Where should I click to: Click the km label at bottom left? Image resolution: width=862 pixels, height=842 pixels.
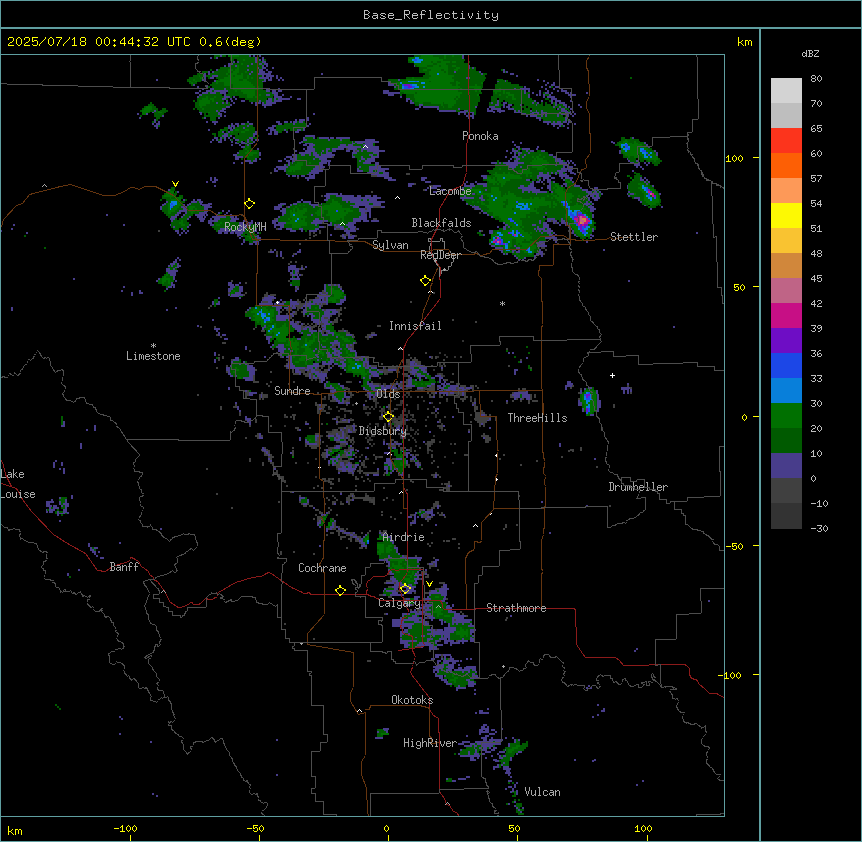coord(15,831)
